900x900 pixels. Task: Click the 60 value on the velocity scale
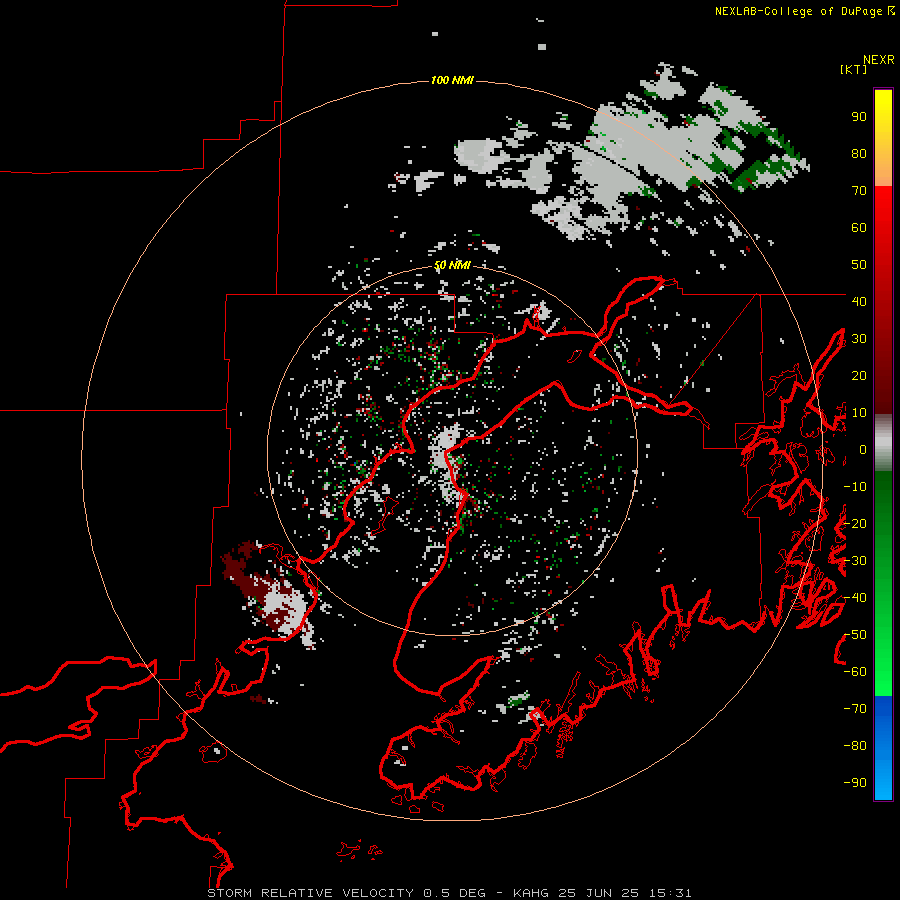(x=859, y=228)
